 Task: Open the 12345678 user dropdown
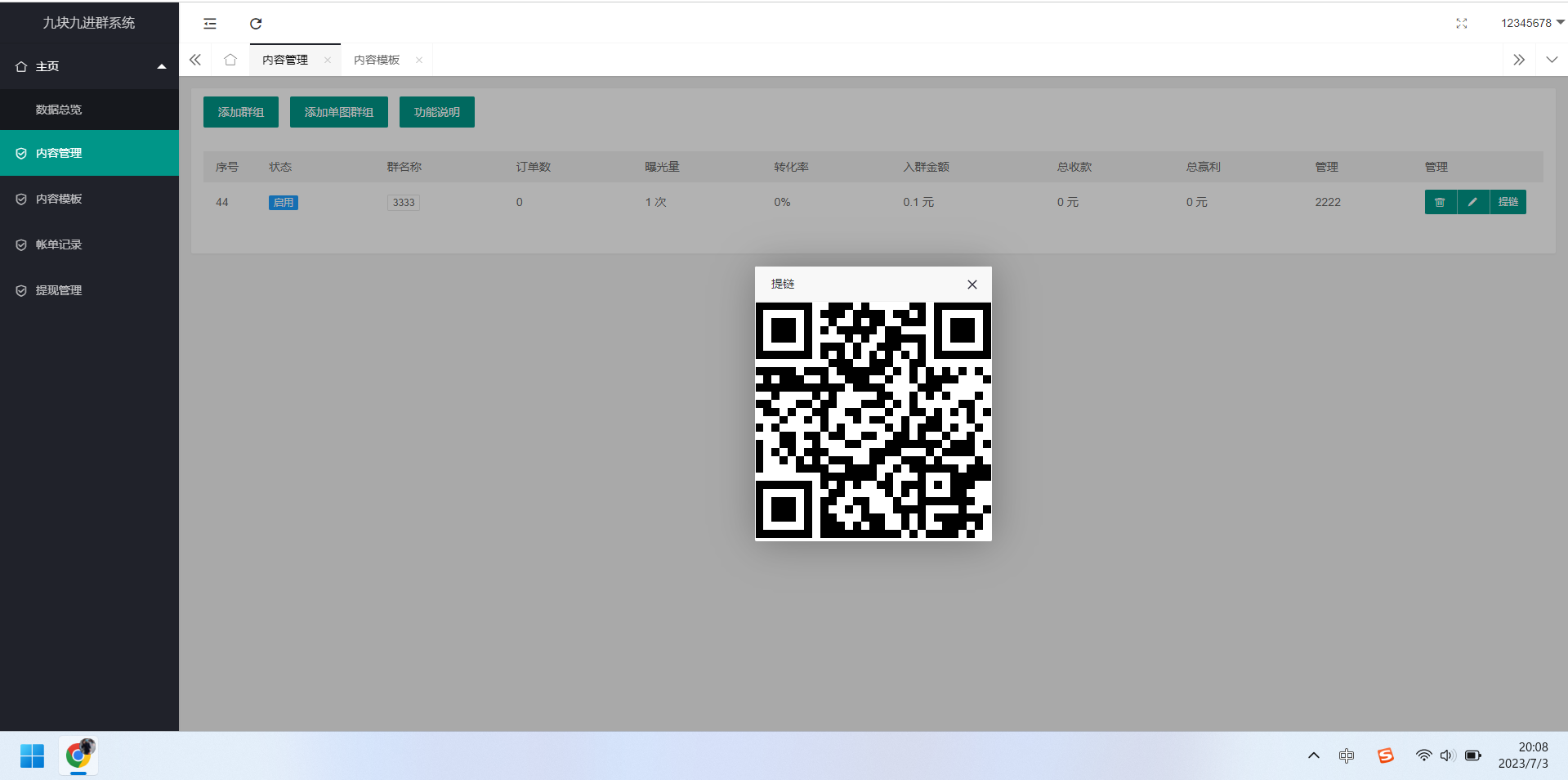1532,23
